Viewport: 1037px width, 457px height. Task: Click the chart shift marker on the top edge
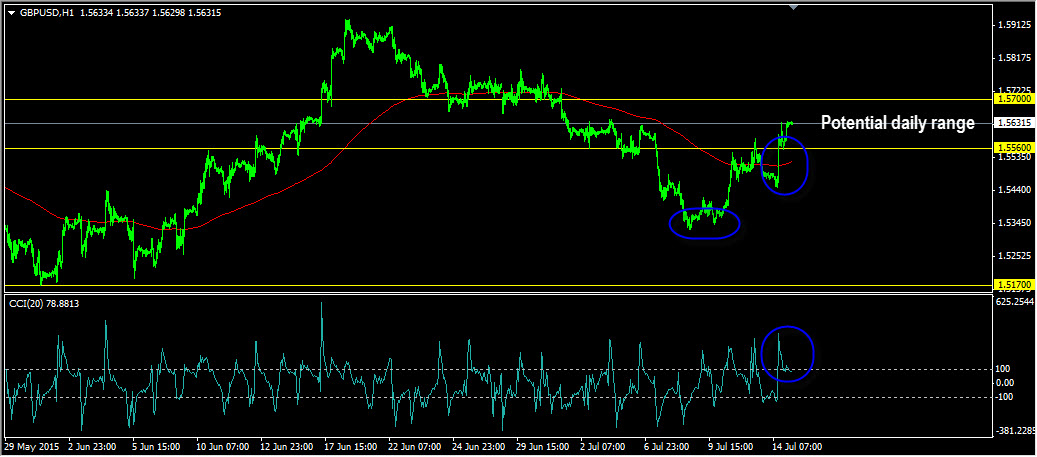(794, 7)
